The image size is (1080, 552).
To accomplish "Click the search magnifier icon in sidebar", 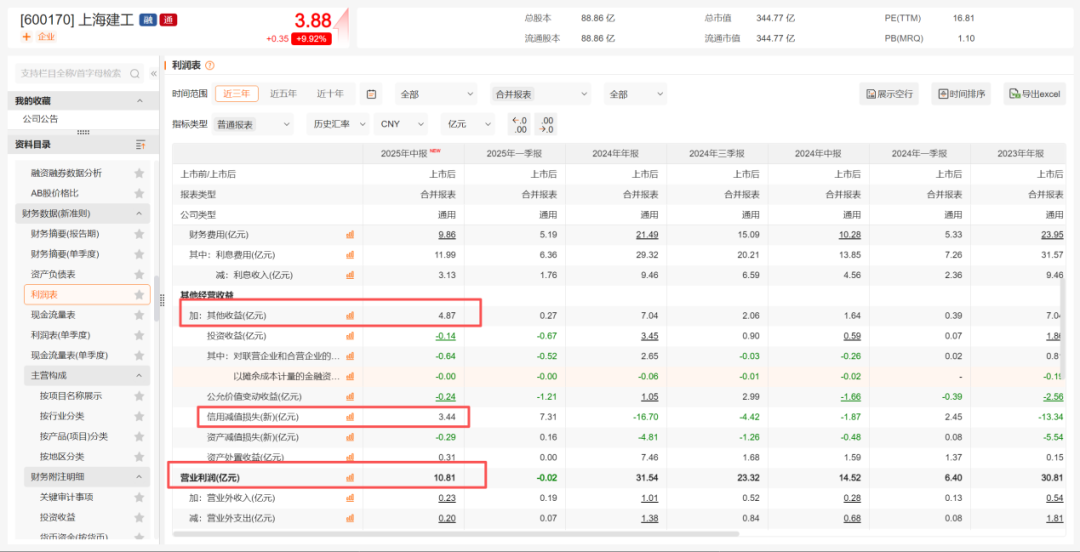I will (x=136, y=73).
